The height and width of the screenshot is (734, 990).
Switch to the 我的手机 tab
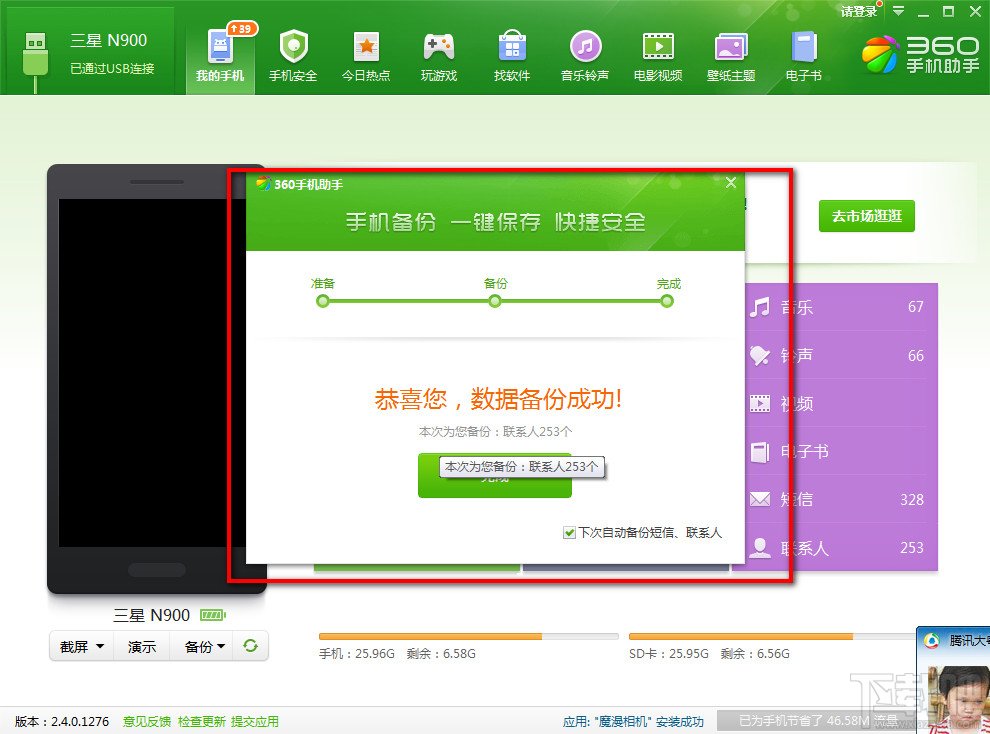coord(219,53)
